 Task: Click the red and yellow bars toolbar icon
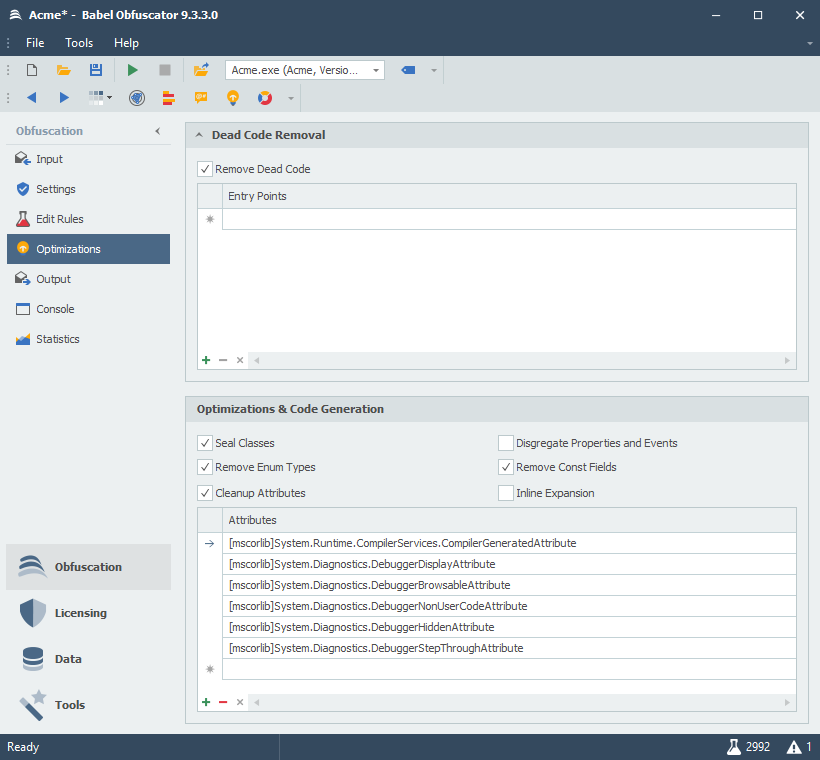tap(168, 98)
